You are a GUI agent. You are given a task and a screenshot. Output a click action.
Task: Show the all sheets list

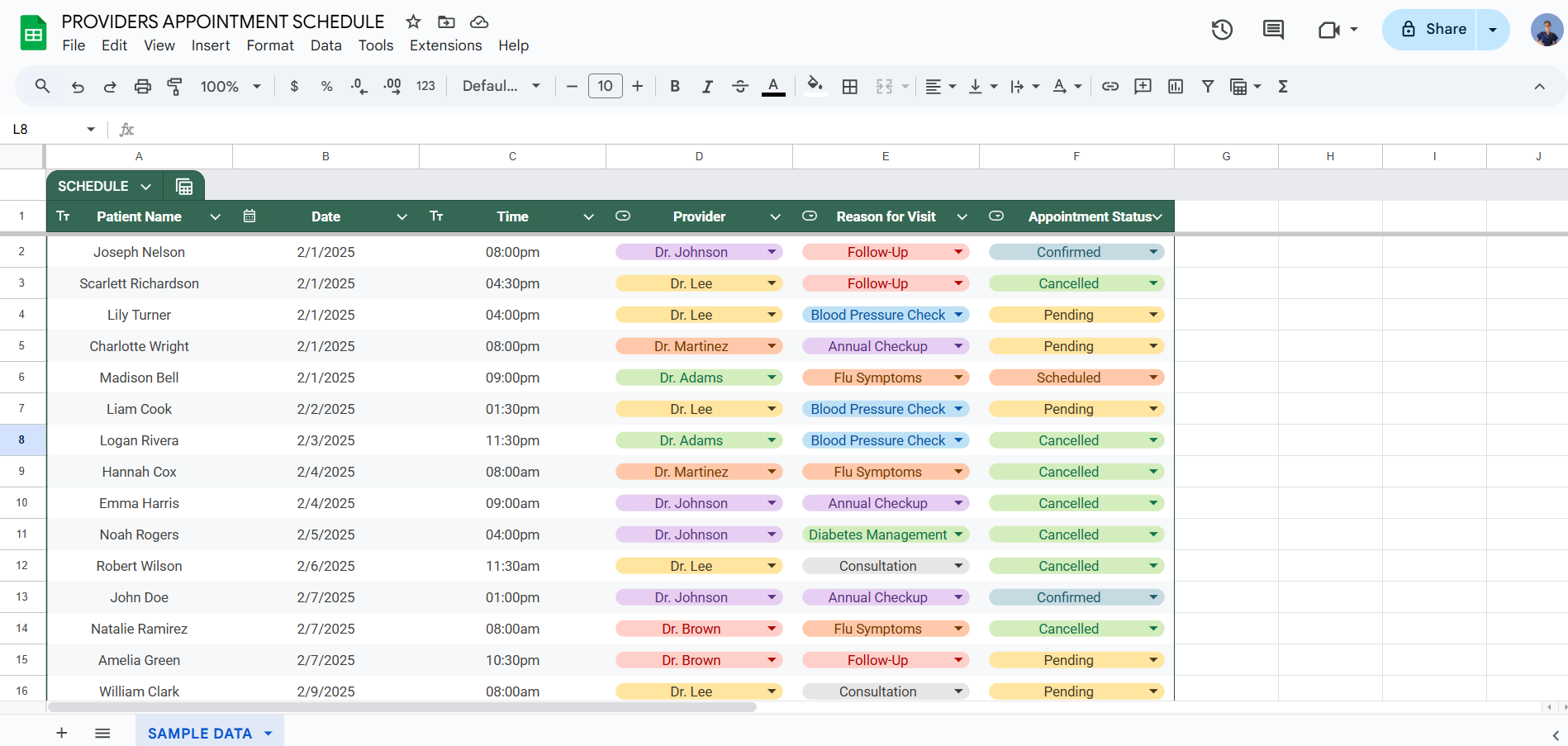click(x=102, y=733)
